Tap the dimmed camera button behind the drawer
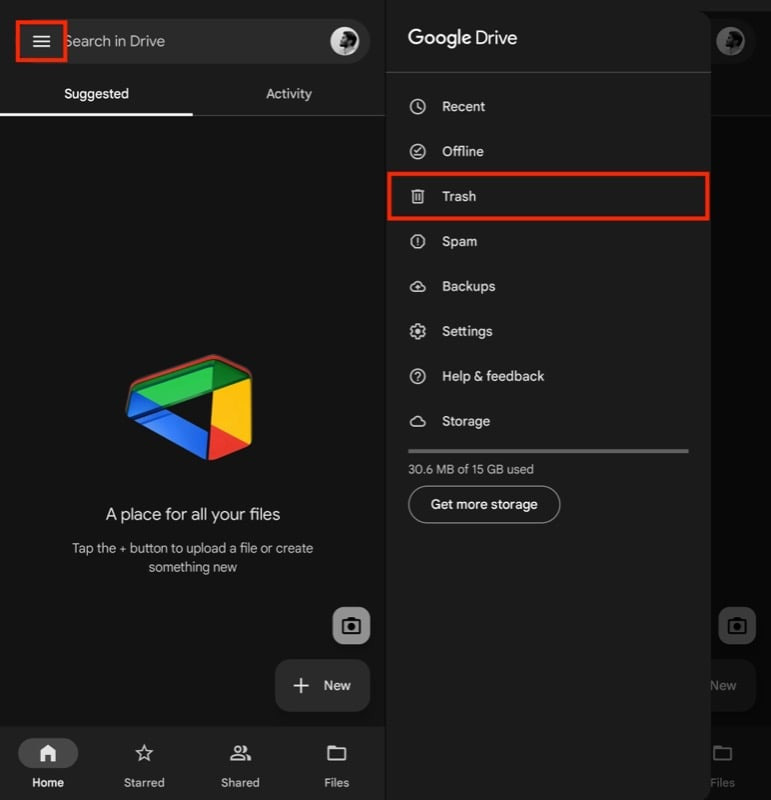The width and height of the screenshot is (771, 800). tap(737, 626)
